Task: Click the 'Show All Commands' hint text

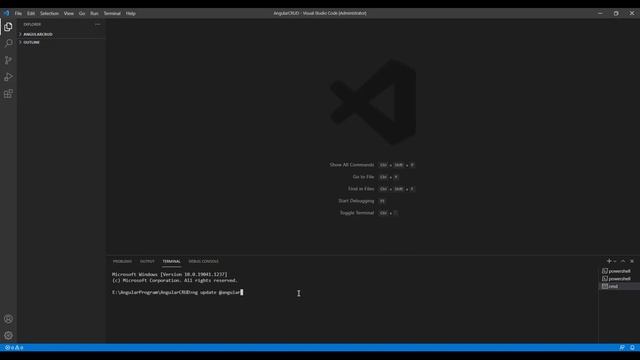Action: tap(352, 165)
